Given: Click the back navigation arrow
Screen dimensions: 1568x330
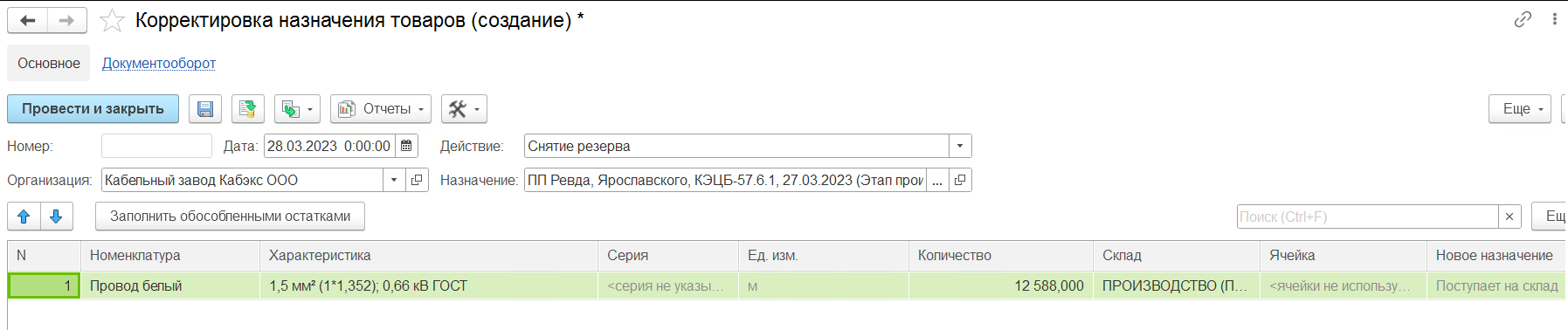Looking at the screenshot, I should (27, 21).
